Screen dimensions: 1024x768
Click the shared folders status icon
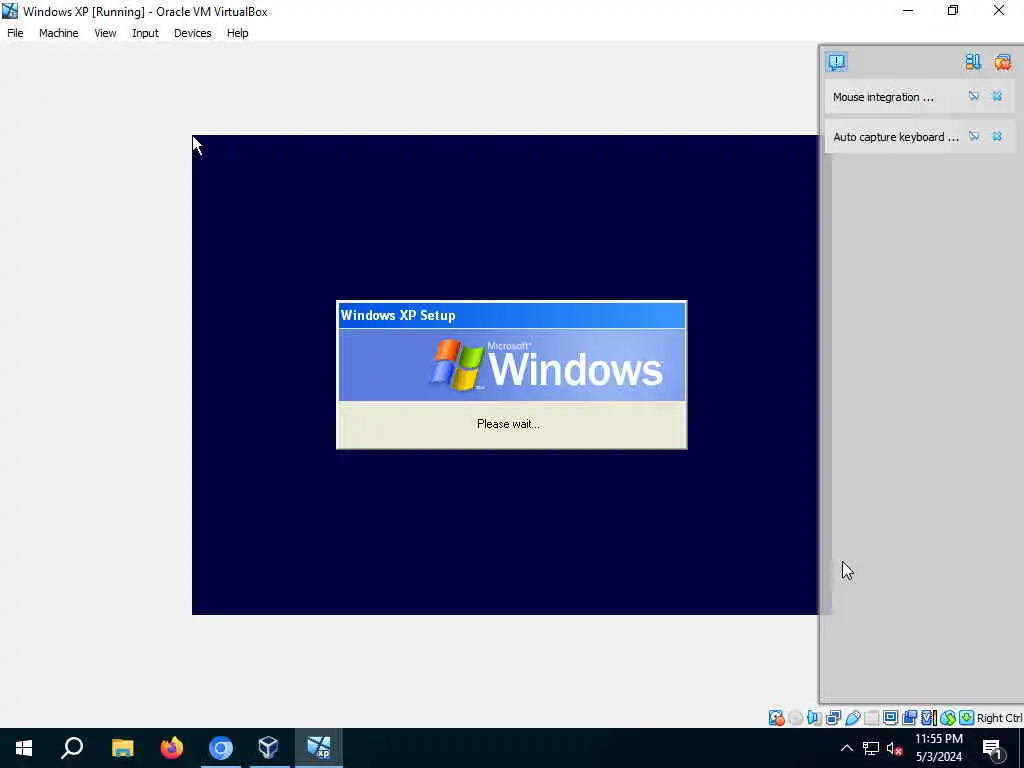click(871, 718)
